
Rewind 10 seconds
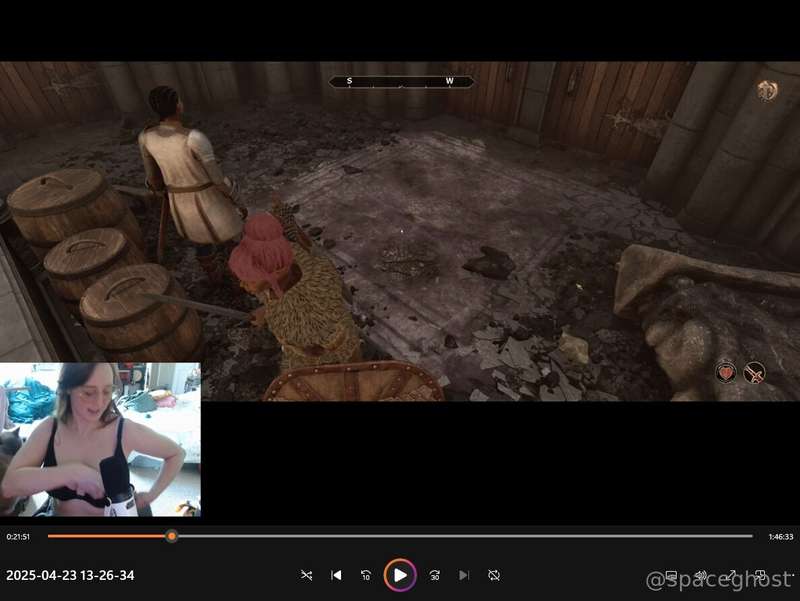366,575
